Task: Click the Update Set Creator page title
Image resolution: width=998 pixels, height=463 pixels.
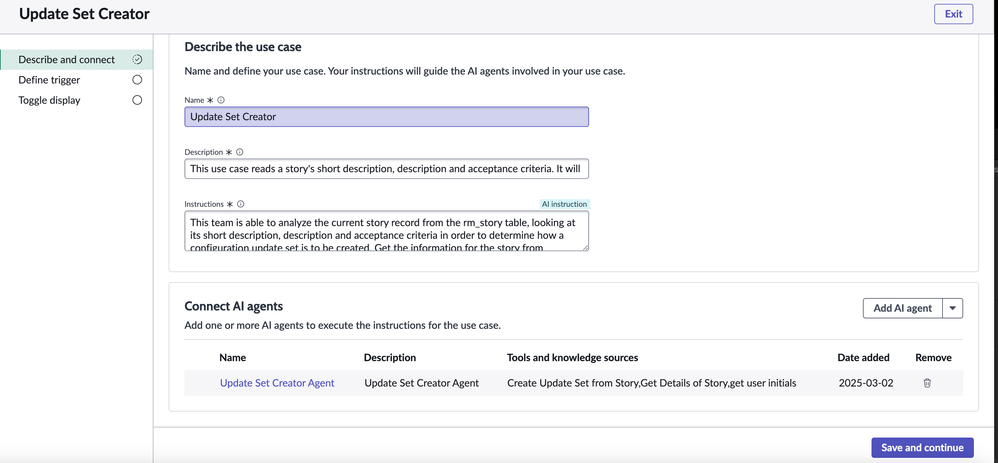Action: click(84, 14)
